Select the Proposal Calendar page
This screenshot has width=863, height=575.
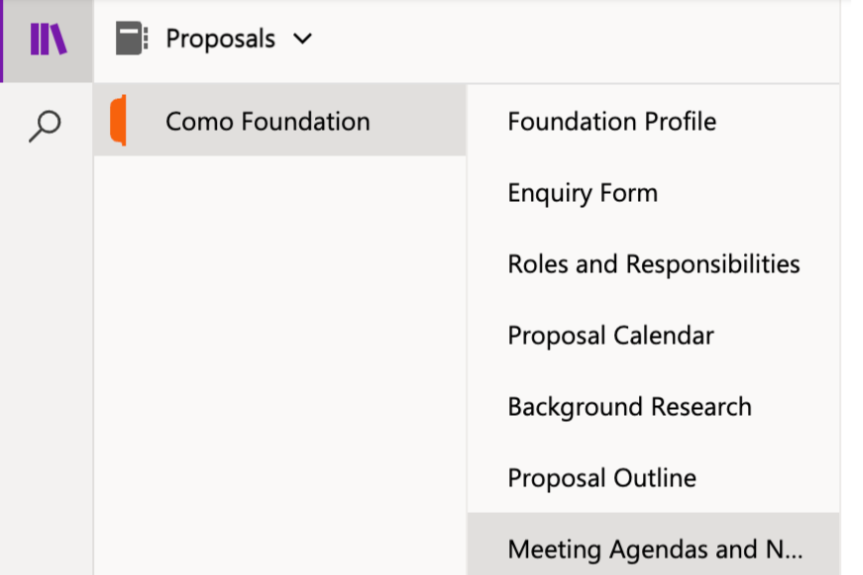coord(611,335)
